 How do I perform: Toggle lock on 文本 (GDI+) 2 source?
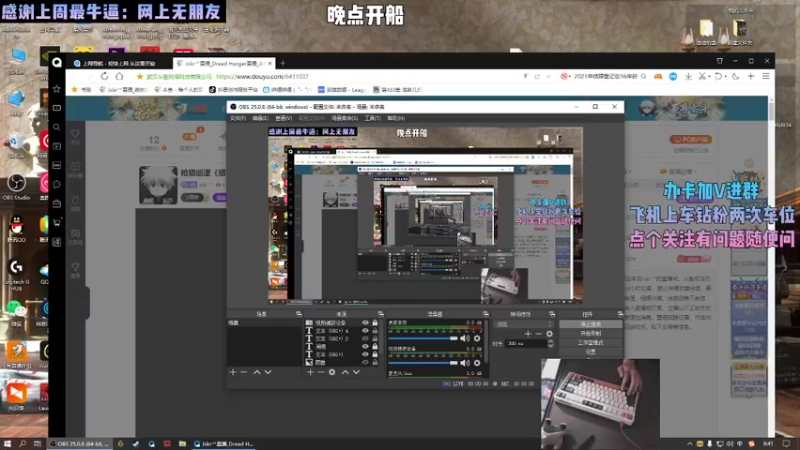coord(375,338)
